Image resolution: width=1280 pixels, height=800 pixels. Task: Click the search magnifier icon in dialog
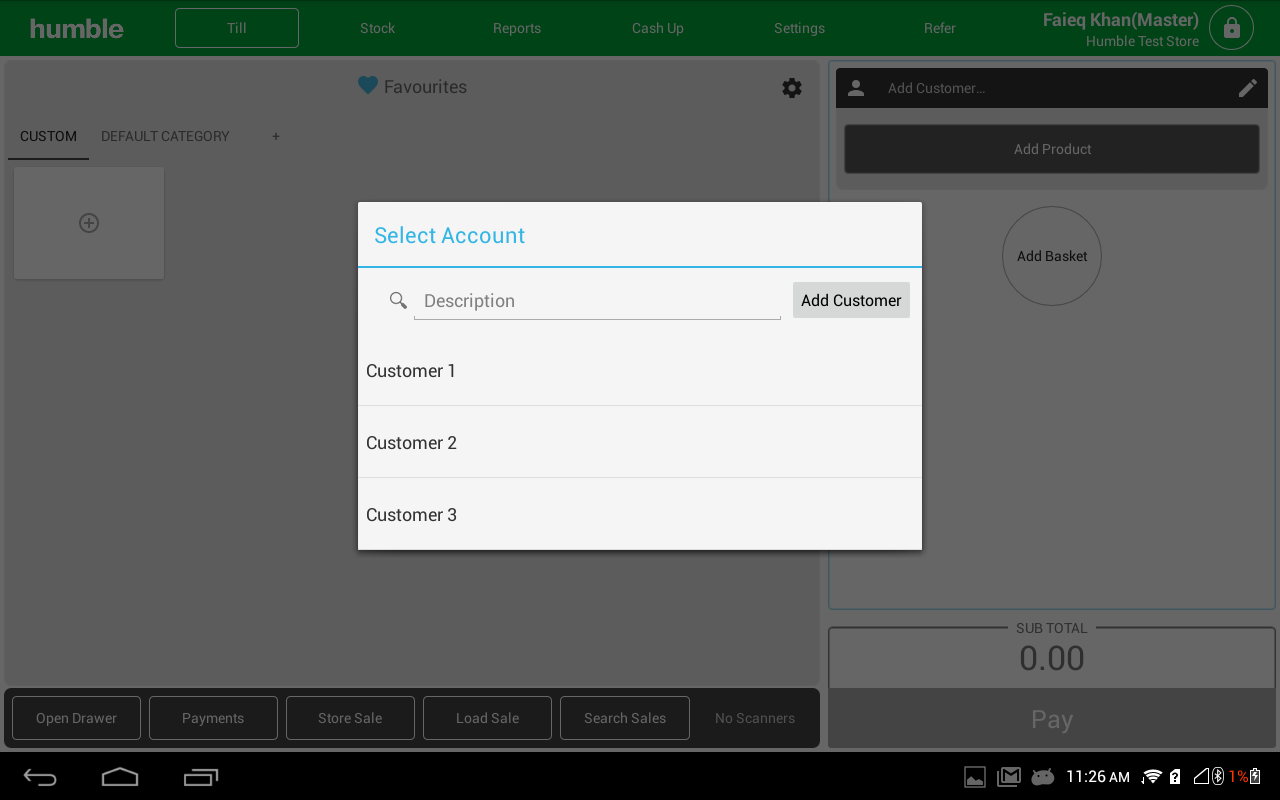pos(398,300)
